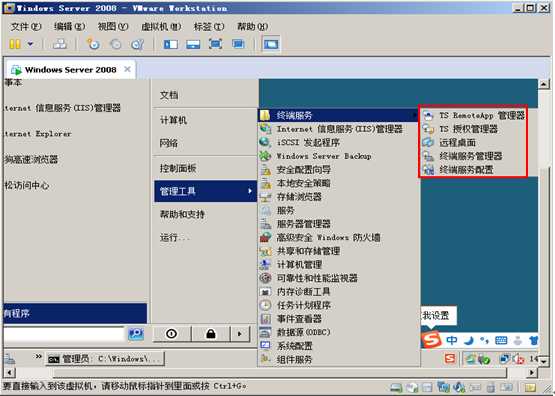555x396 pixels.
Task: Open 远程桌面 in 终端服务
Action: (x=473, y=143)
